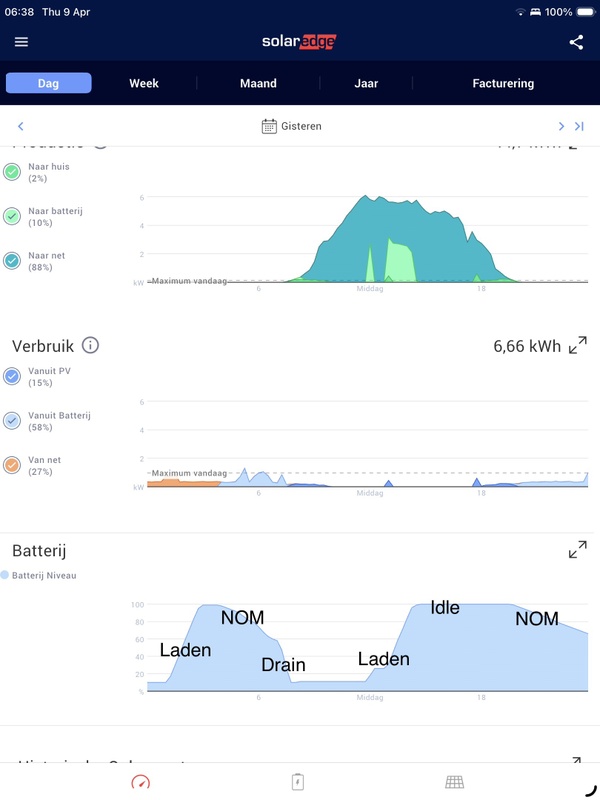Switch to the Maand tab

[x=258, y=83]
